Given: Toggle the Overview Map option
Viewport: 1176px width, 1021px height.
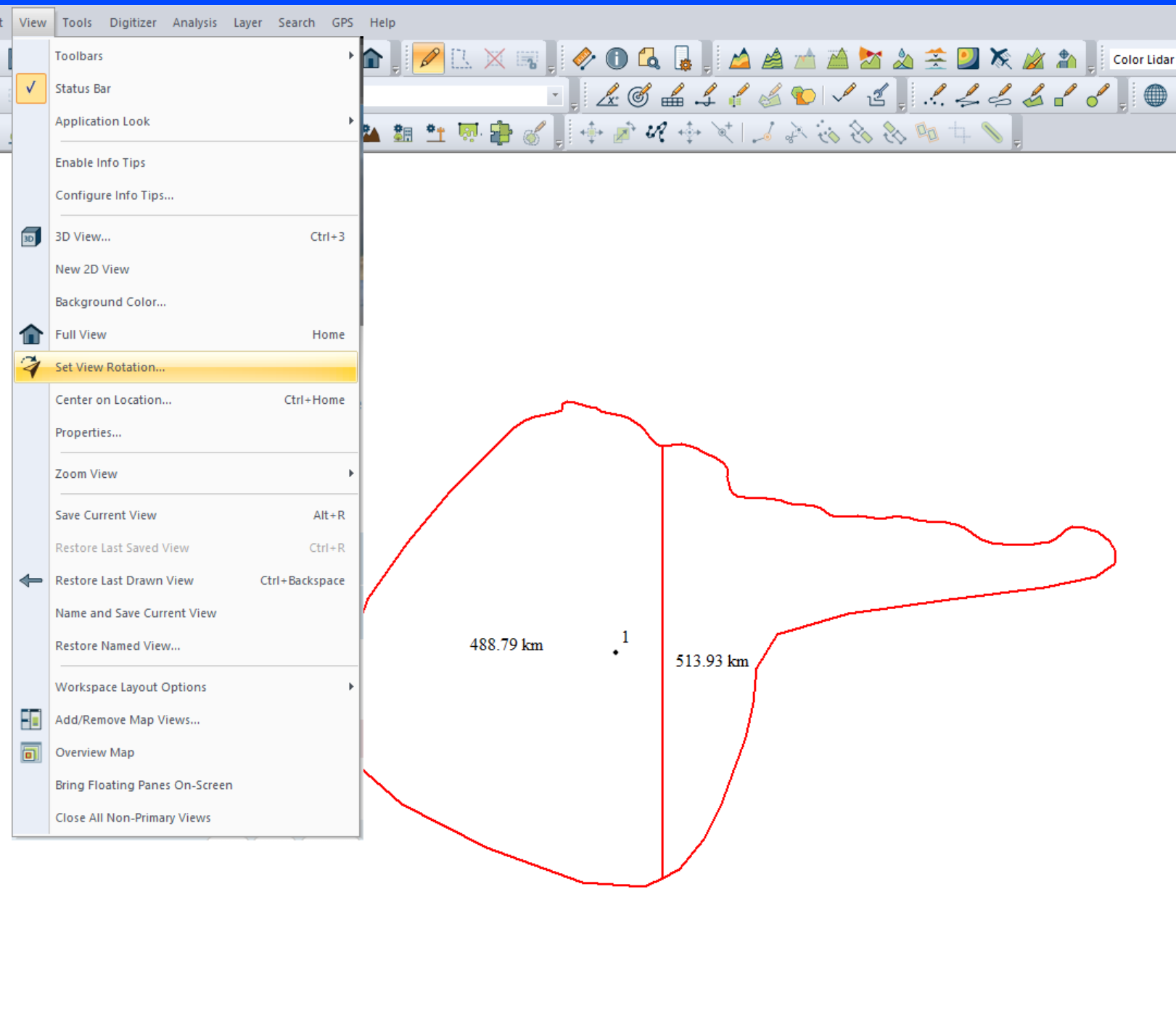Looking at the screenshot, I should pos(94,753).
